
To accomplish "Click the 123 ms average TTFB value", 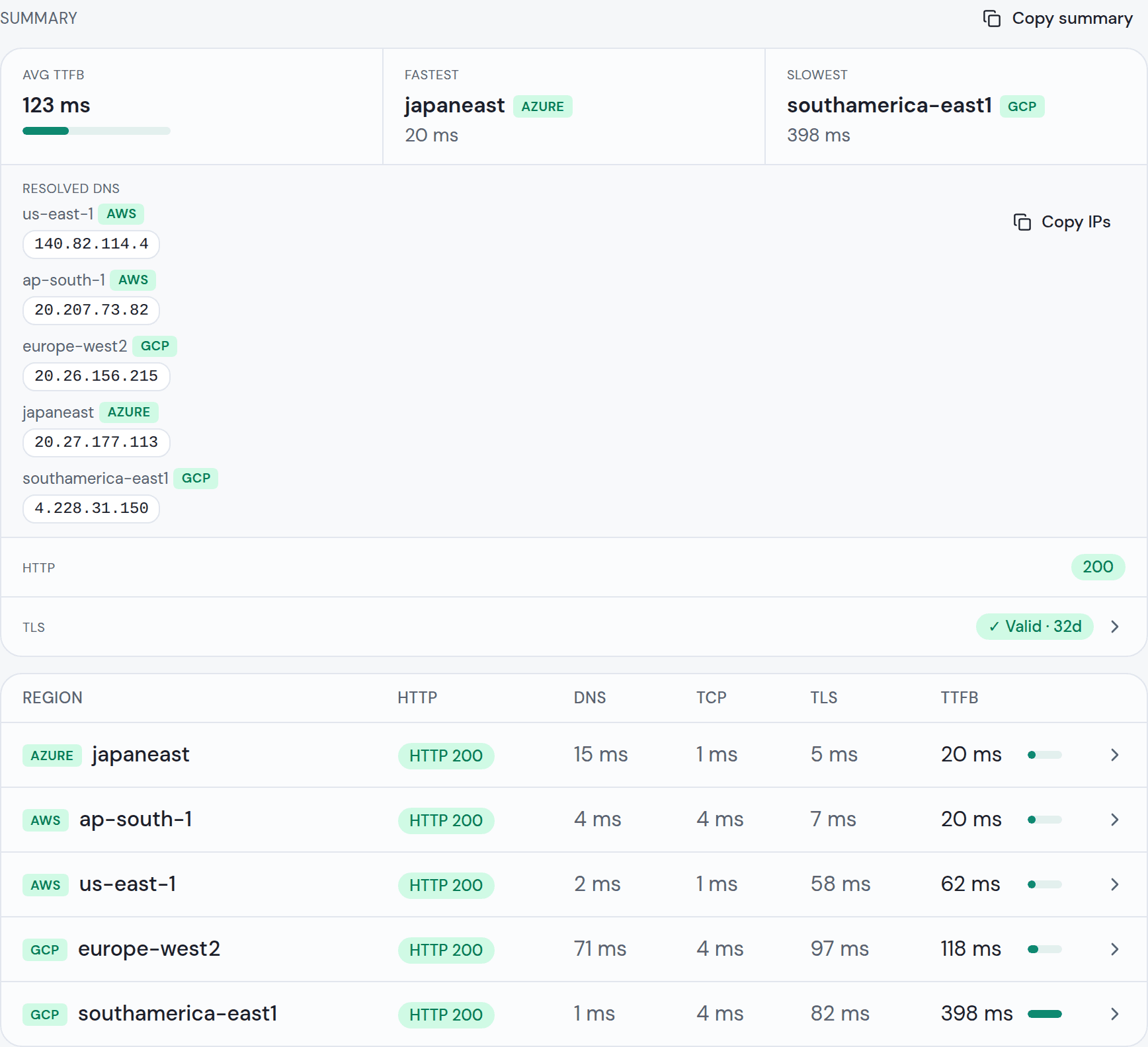I will coord(56,106).
